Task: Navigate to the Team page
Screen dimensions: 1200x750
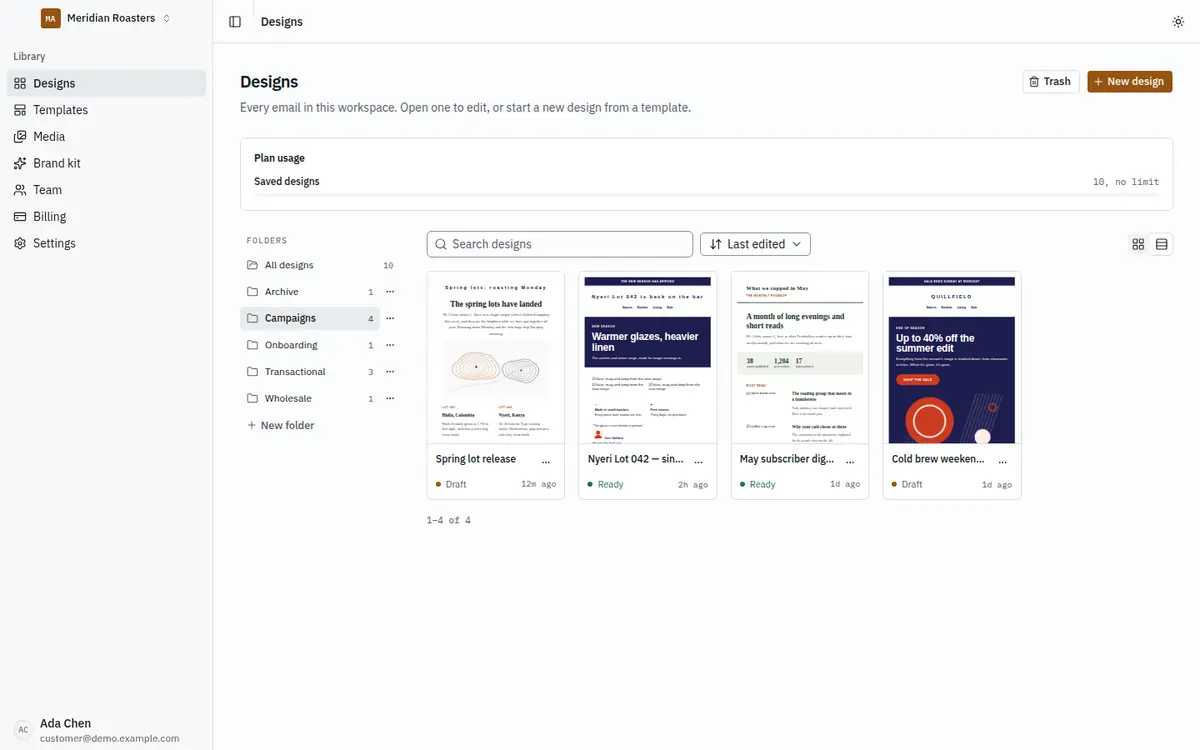Action: [106, 190]
